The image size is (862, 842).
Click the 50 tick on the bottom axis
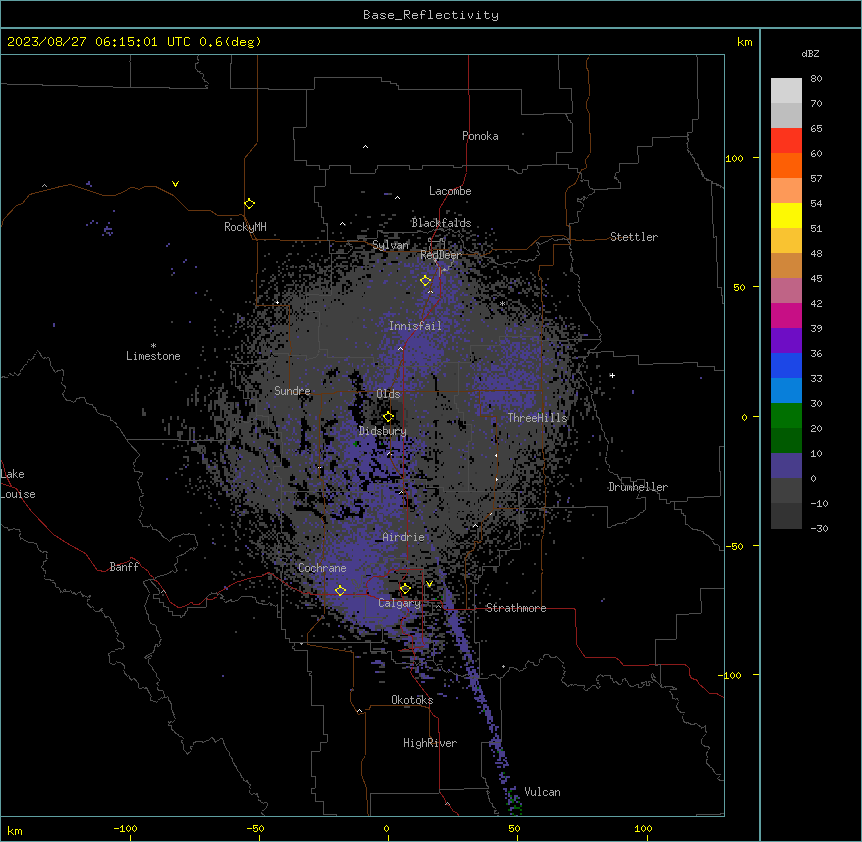click(x=515, y=829)
